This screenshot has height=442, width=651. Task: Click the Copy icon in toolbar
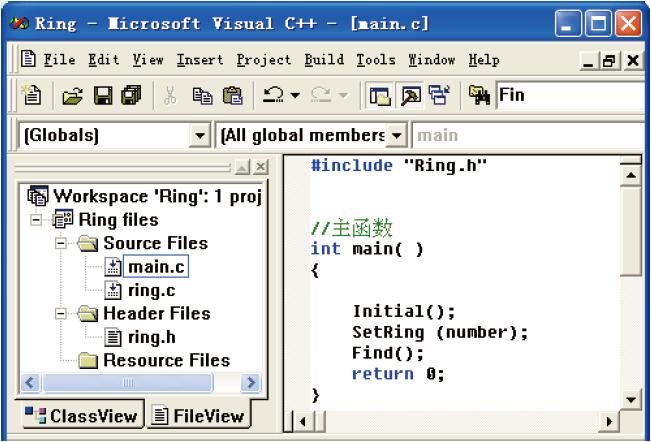click(x=202, y=96)
